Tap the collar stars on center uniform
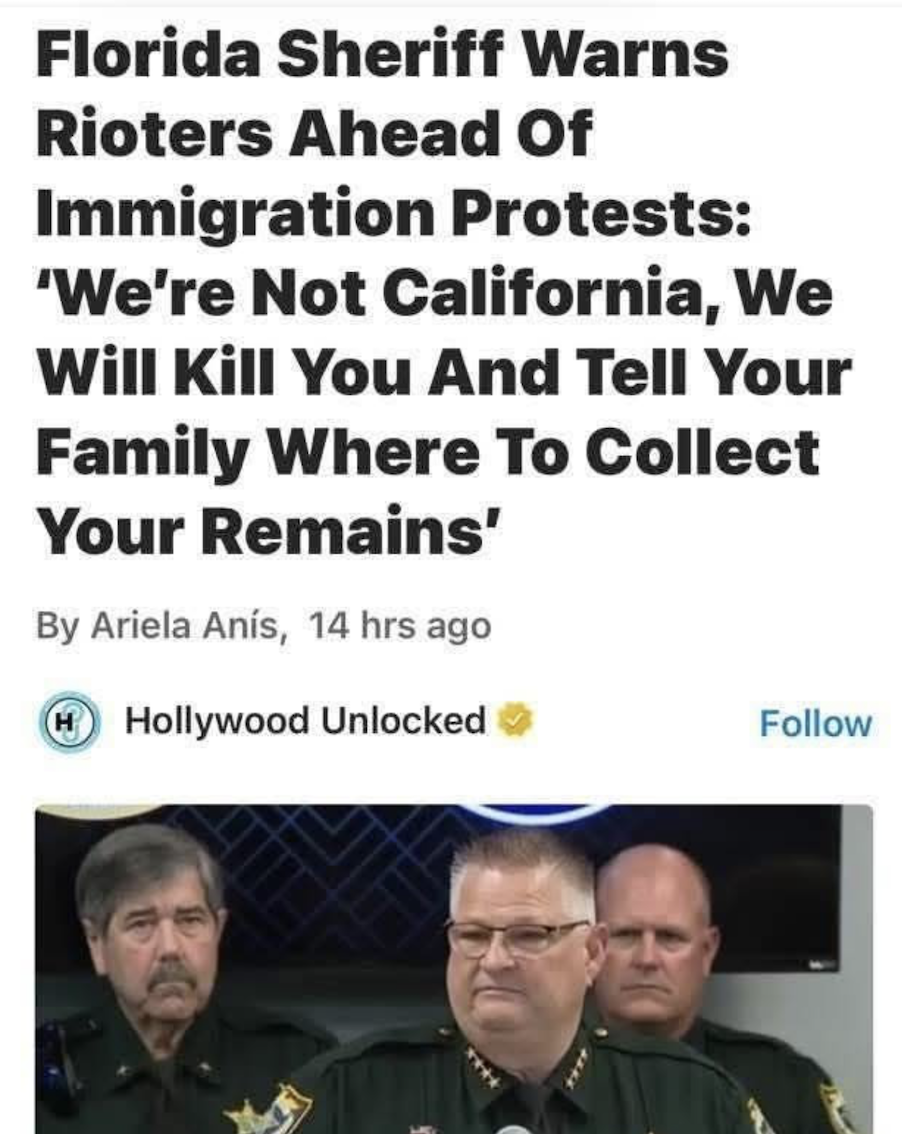This screenshot has width=902, height=1134. click(x=485, y=1067)
